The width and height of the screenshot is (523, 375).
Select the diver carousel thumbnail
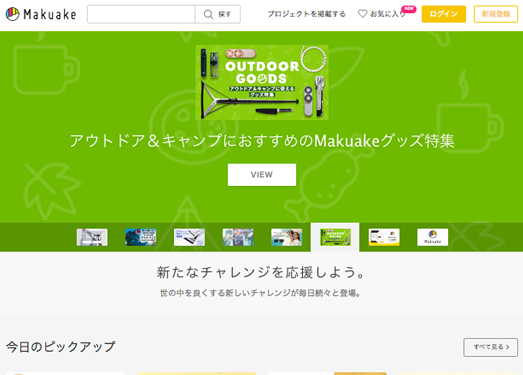point(140,237)
